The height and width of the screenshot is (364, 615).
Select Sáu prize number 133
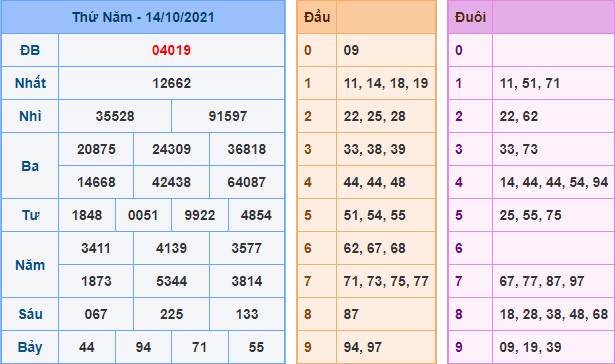[x=247, y=314]
